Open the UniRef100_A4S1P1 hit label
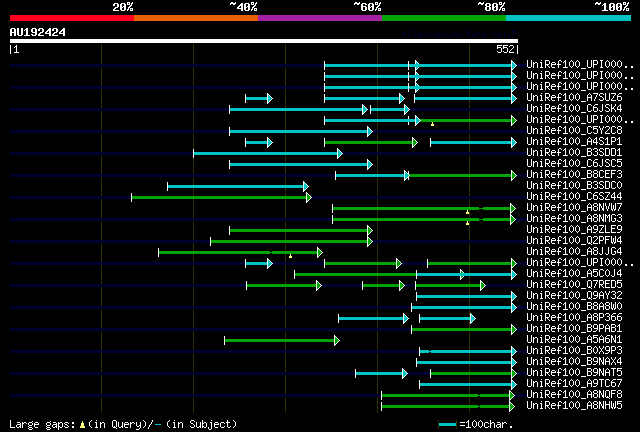The image size is (640, 432). tap(574, 141)
